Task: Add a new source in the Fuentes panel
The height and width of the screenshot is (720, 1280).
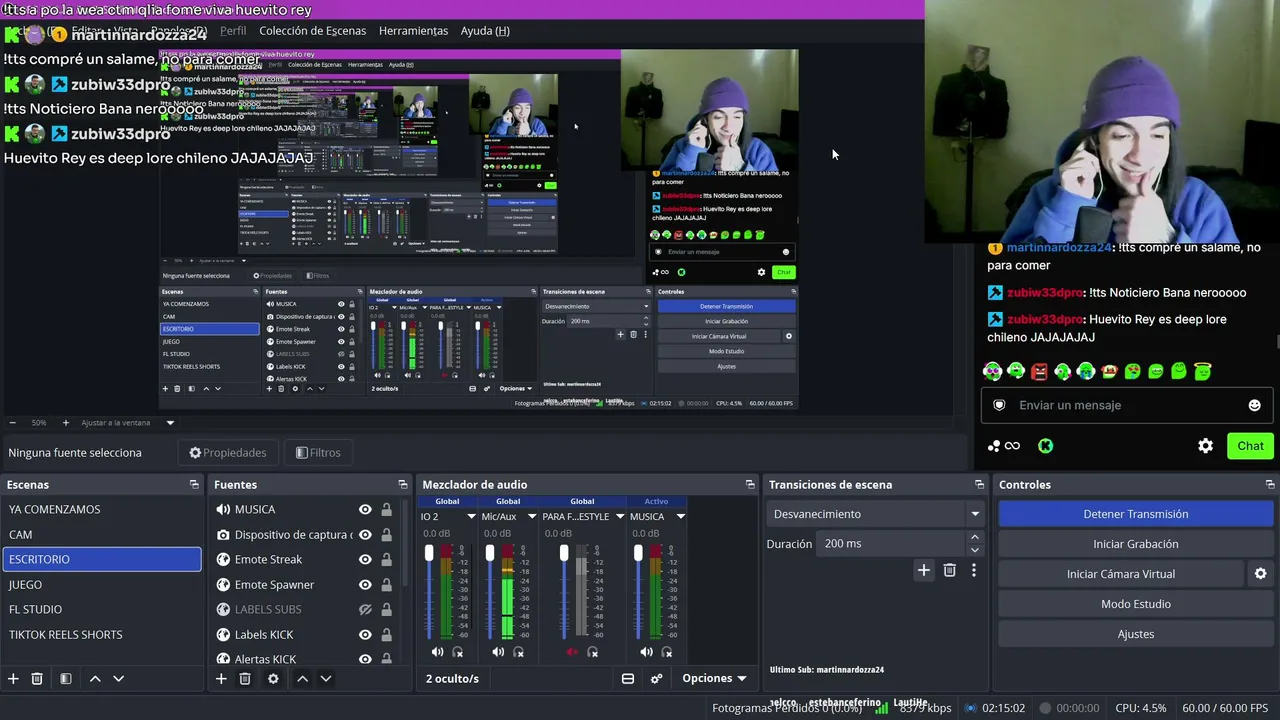Action: pos(221,678)
